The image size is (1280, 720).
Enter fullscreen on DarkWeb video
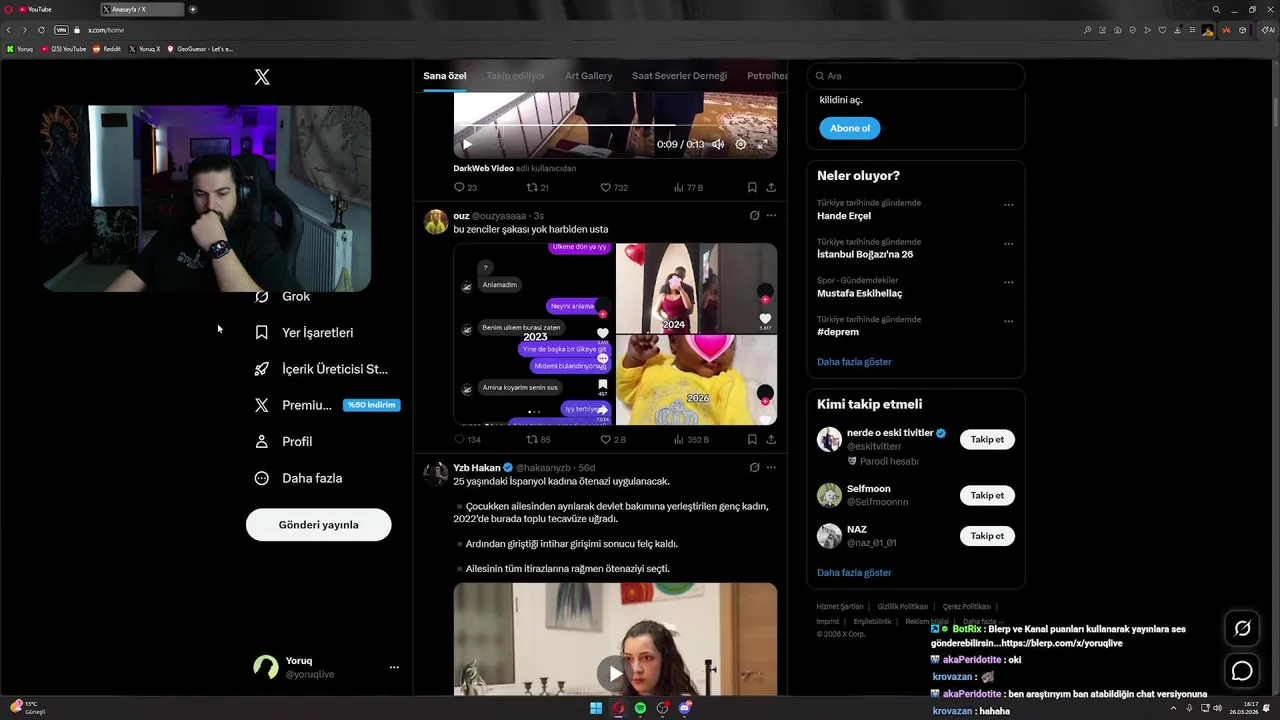762,144
